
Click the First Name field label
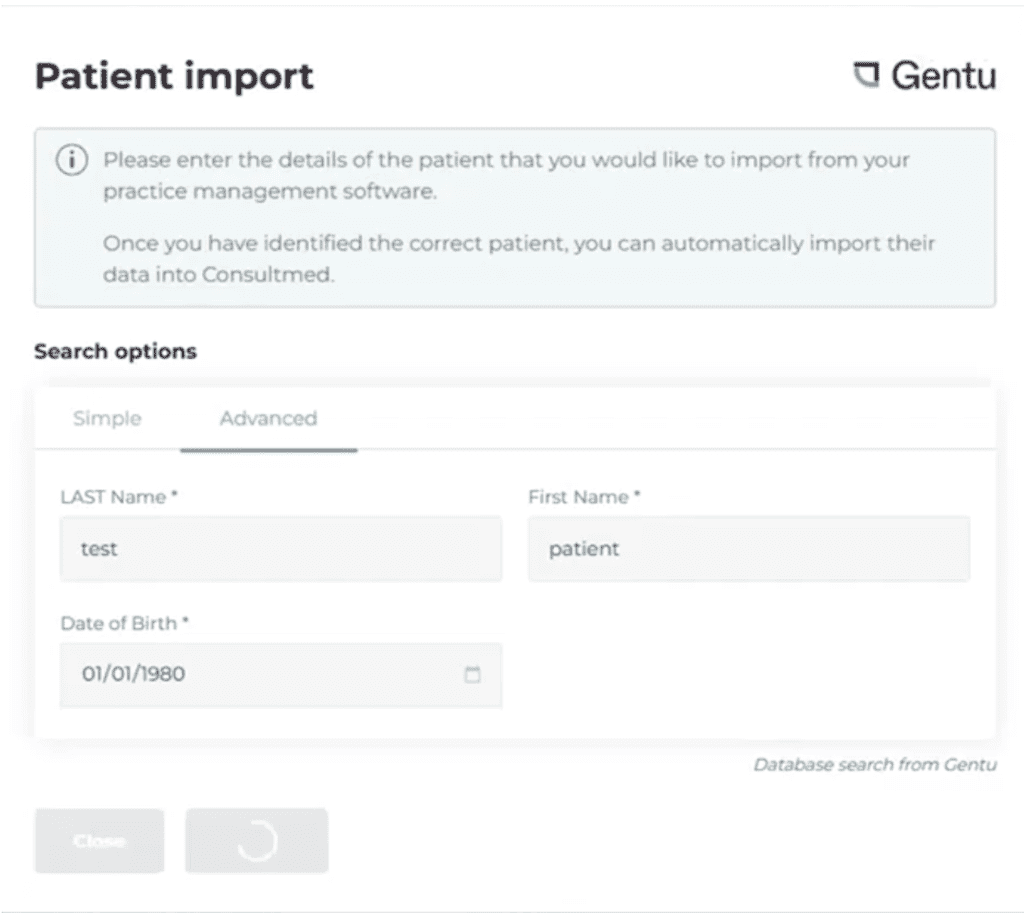click(x=584, y=497)
